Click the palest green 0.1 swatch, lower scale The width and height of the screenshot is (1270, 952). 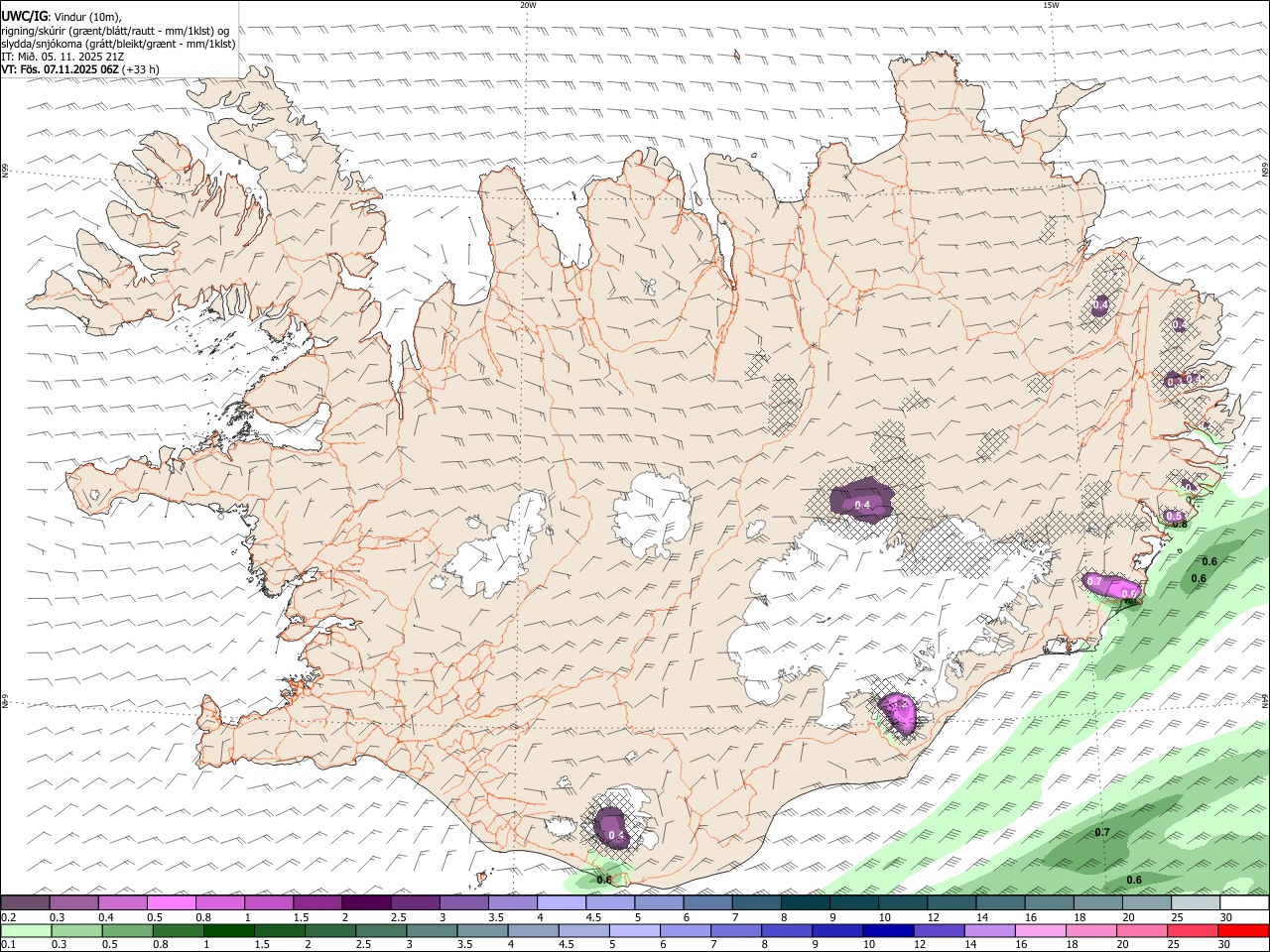[x=27, y=931]
